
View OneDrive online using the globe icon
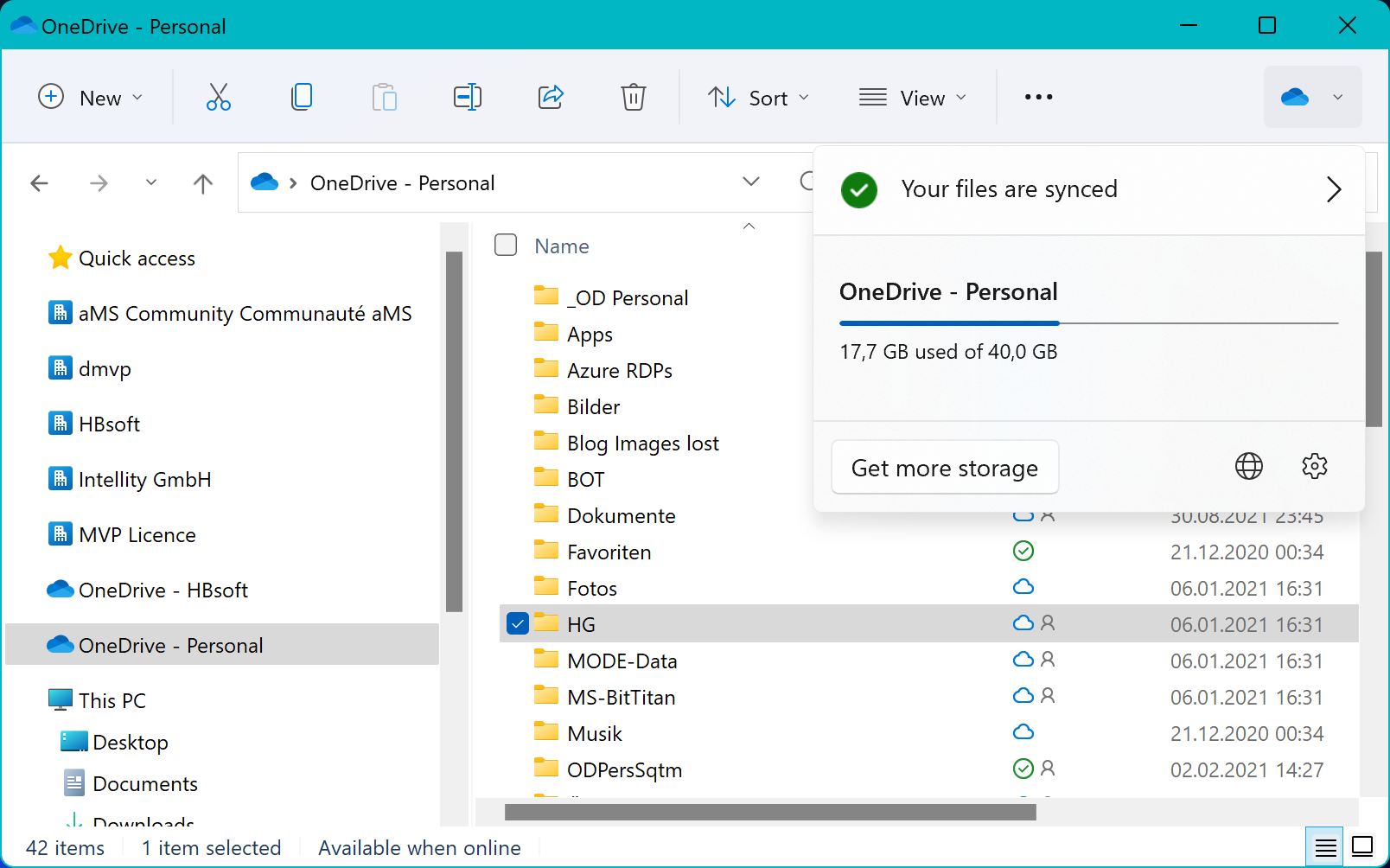click(x=1247, y=466)
